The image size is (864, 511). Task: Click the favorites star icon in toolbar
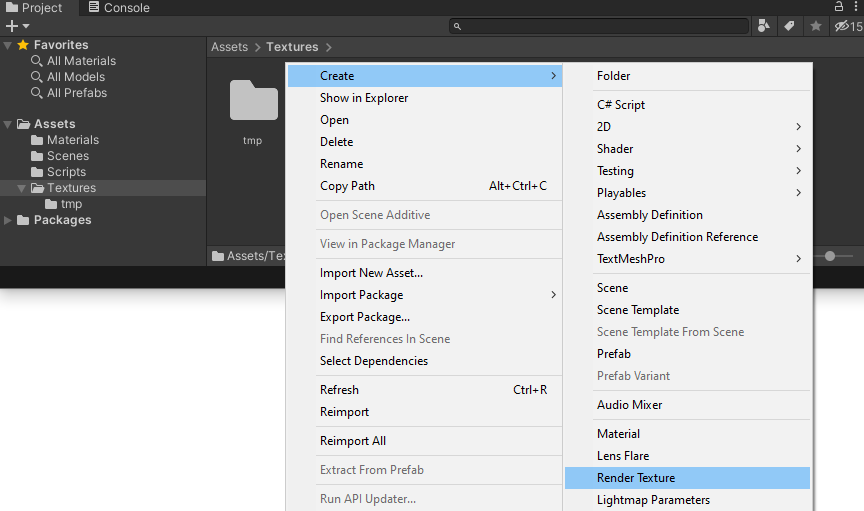click(x=816, y=26)
